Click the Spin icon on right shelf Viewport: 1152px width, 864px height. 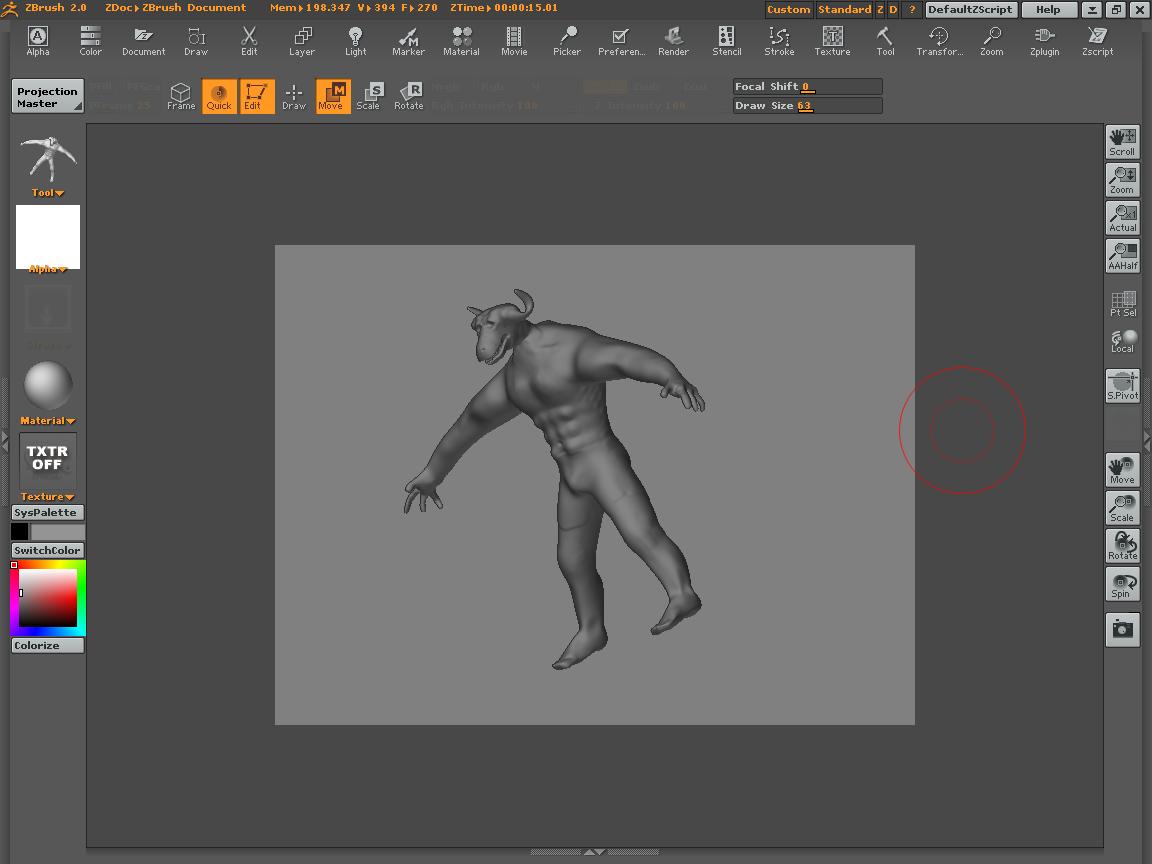point(1122,585)
